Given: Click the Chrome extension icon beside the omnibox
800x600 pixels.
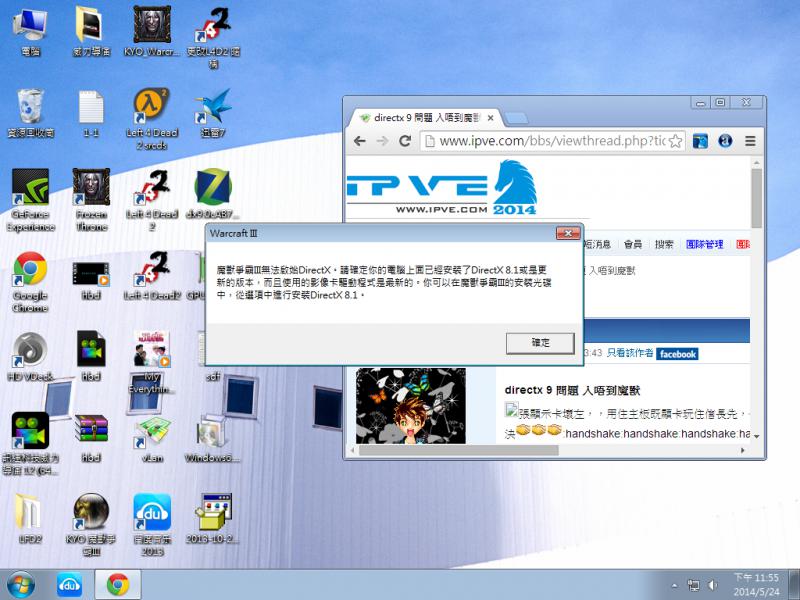Looking at the screenshot, I should coord(700,142).
